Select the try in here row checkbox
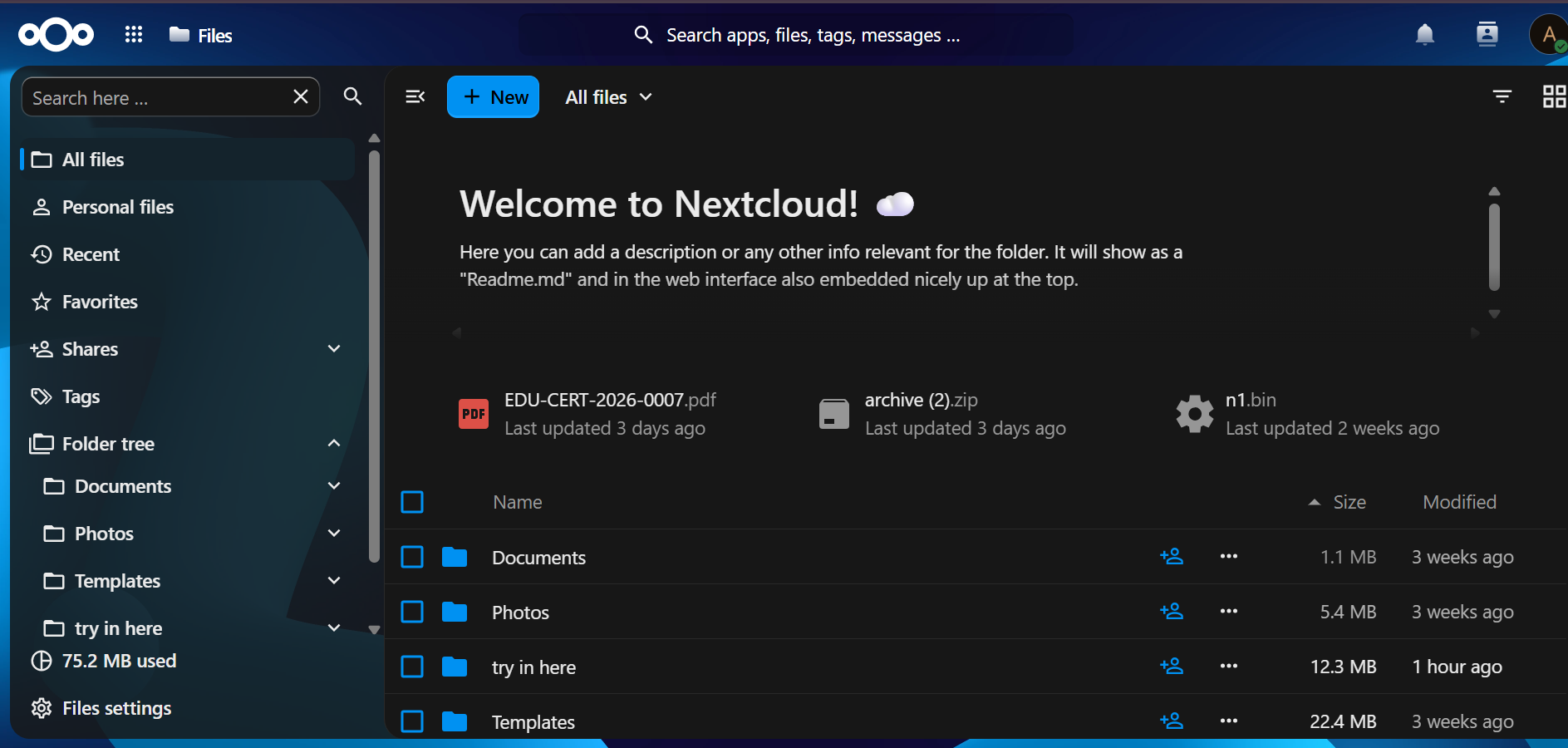Image resolution: width=1568 pixels, height=748 pixels. 412,667
